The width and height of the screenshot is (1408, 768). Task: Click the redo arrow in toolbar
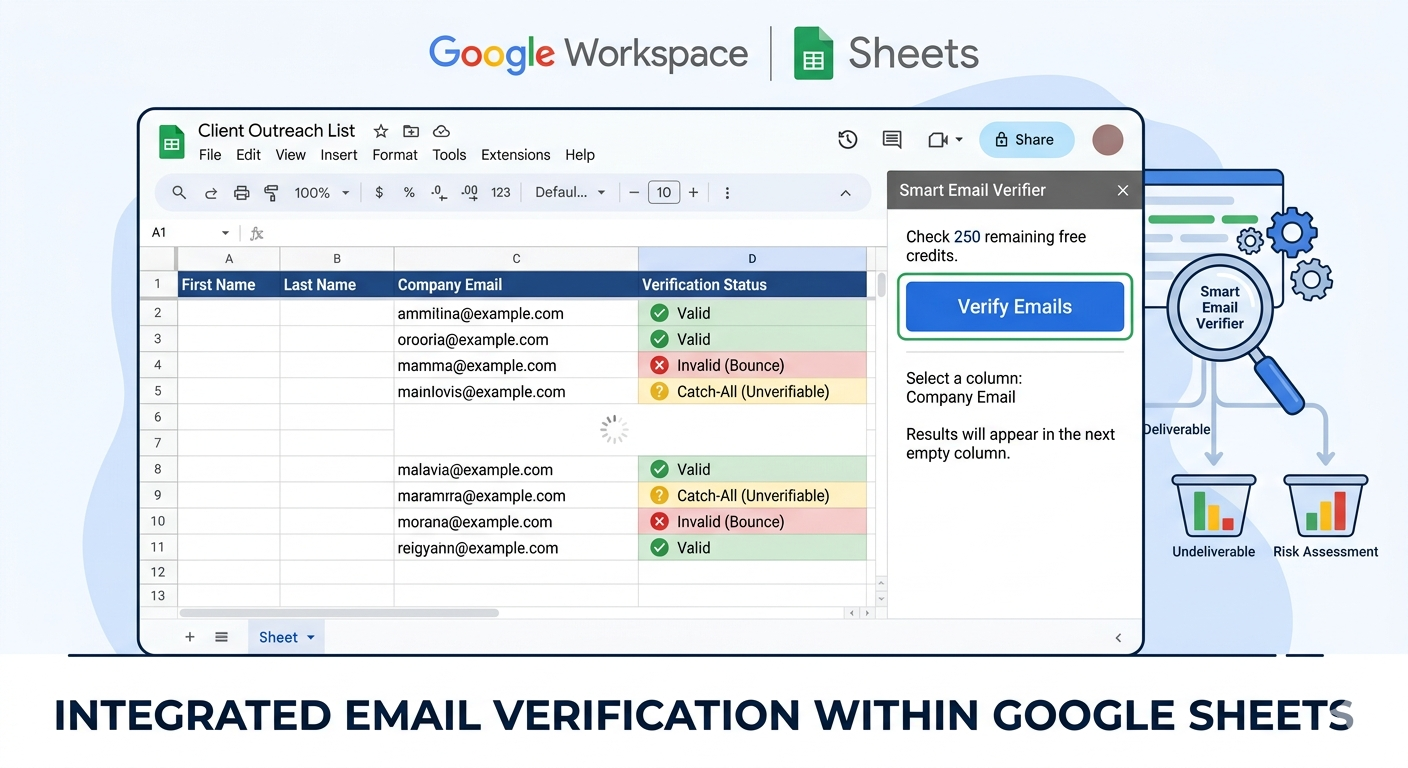coord(211,193)
